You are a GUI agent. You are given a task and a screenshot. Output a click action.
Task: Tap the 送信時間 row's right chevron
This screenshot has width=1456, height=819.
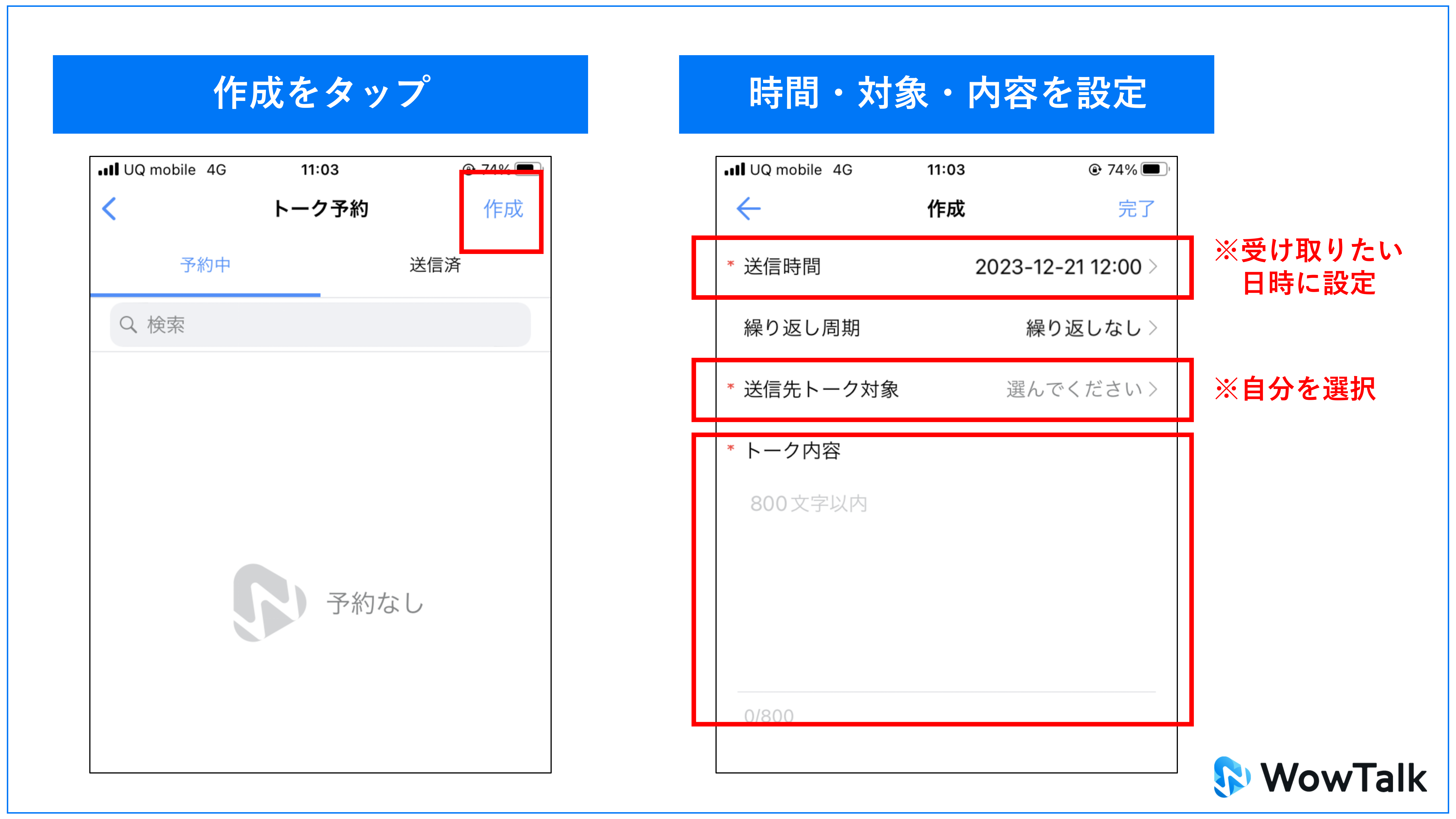coord(1153,267)
